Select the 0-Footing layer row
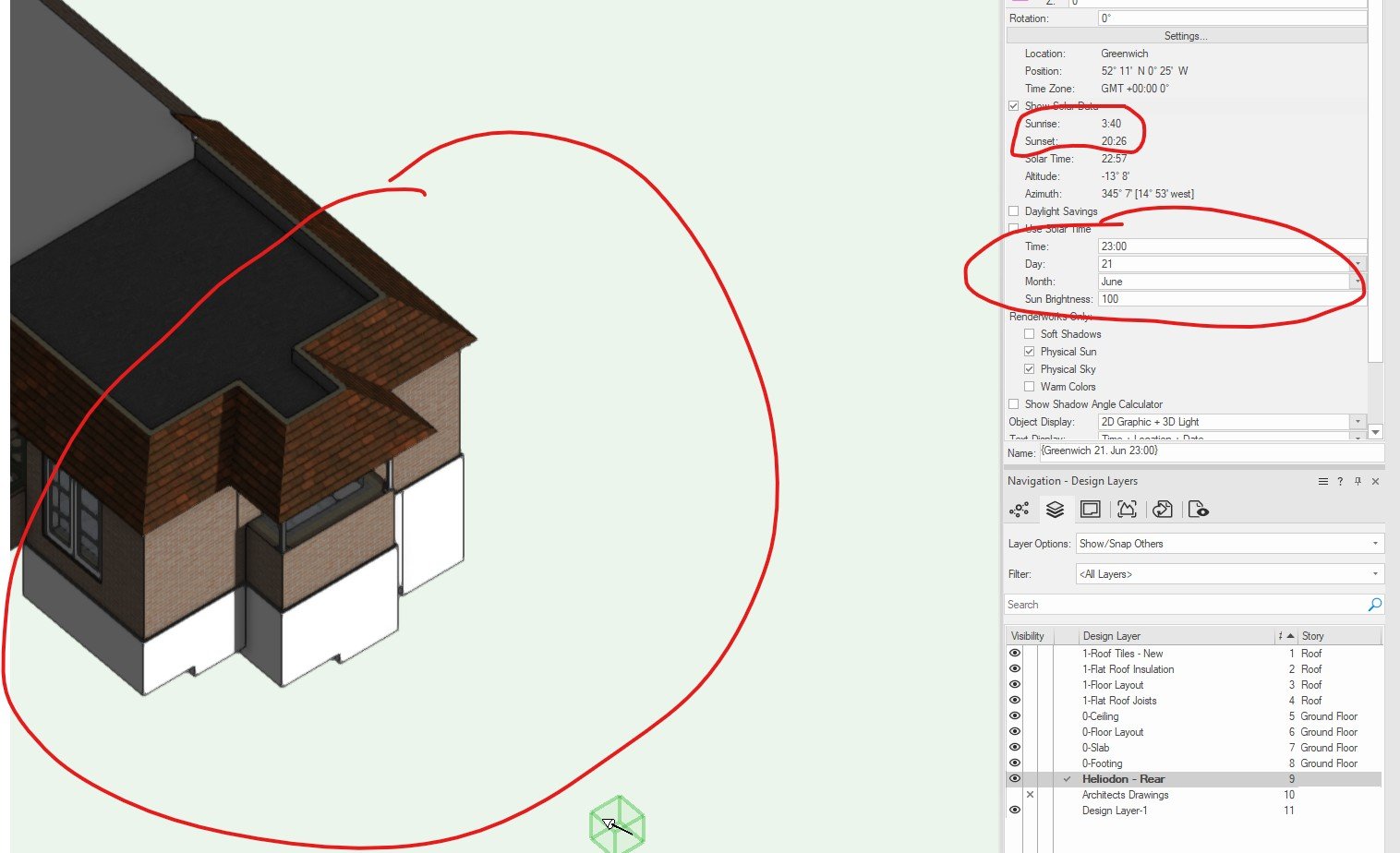The height and width of the screenshot is (853, 1400). 1103,763
